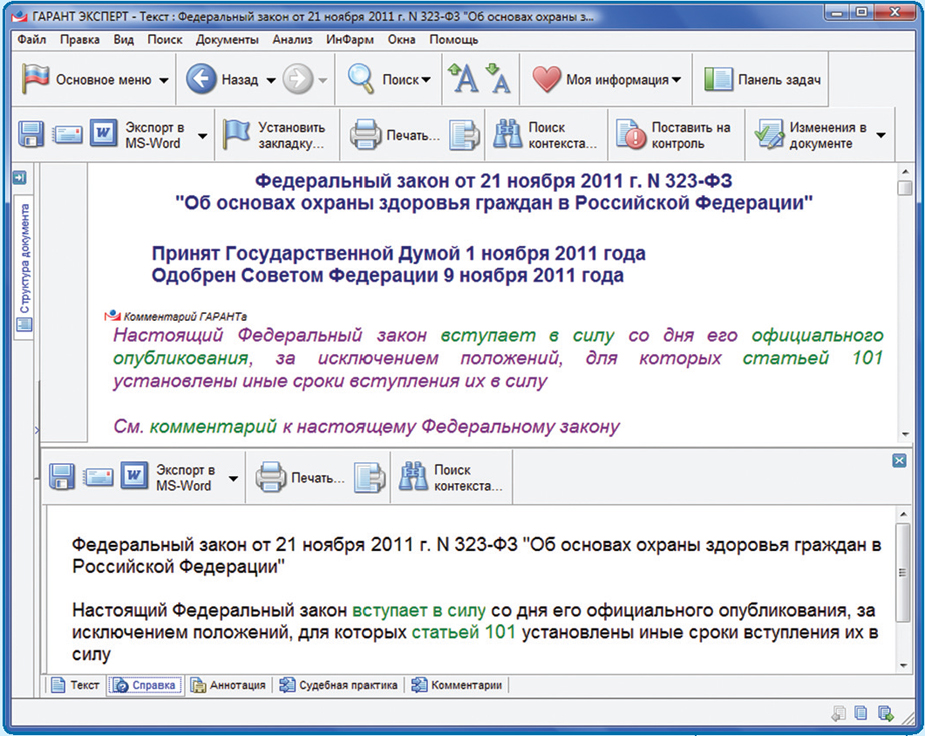The height and width of the screenshot is (736, 925).
Task: Click the decrease font size icon
Action: (497, 79)
